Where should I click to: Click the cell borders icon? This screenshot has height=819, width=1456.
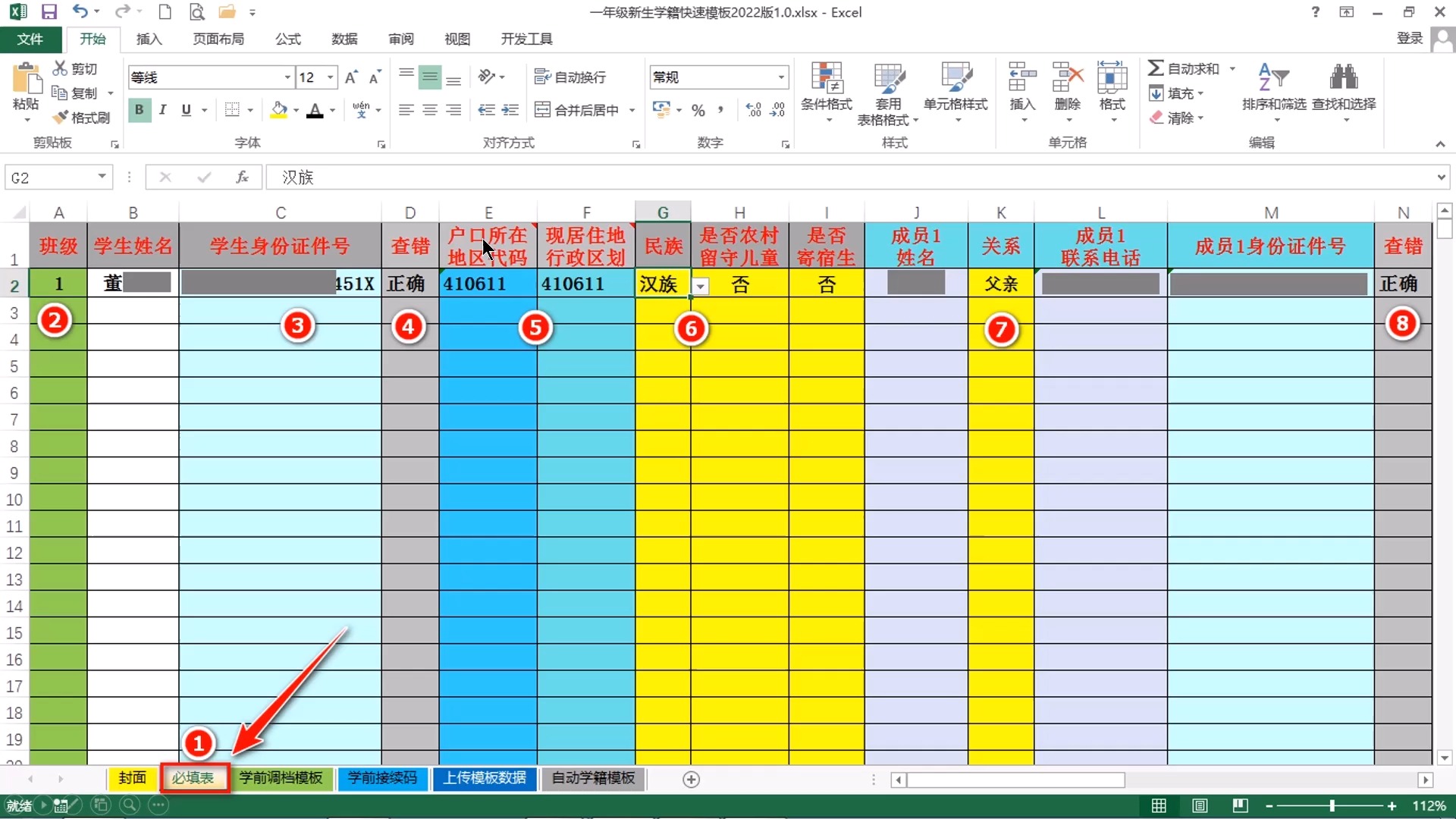click(x=233, y=110)
